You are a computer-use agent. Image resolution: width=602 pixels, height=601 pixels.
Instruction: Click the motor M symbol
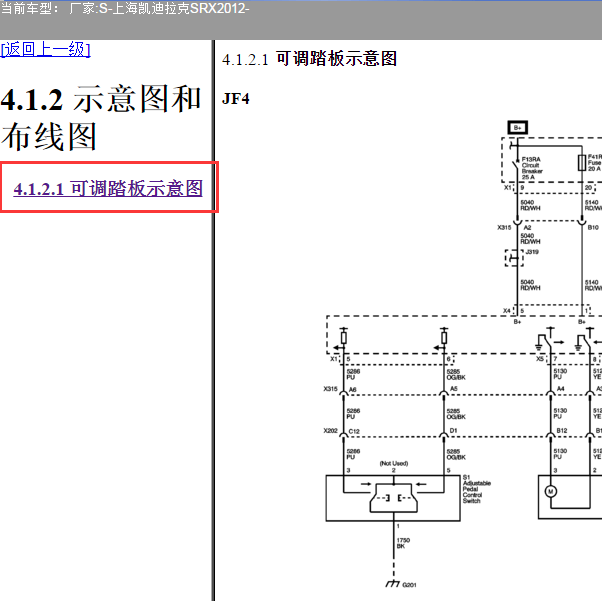point(551,491)
